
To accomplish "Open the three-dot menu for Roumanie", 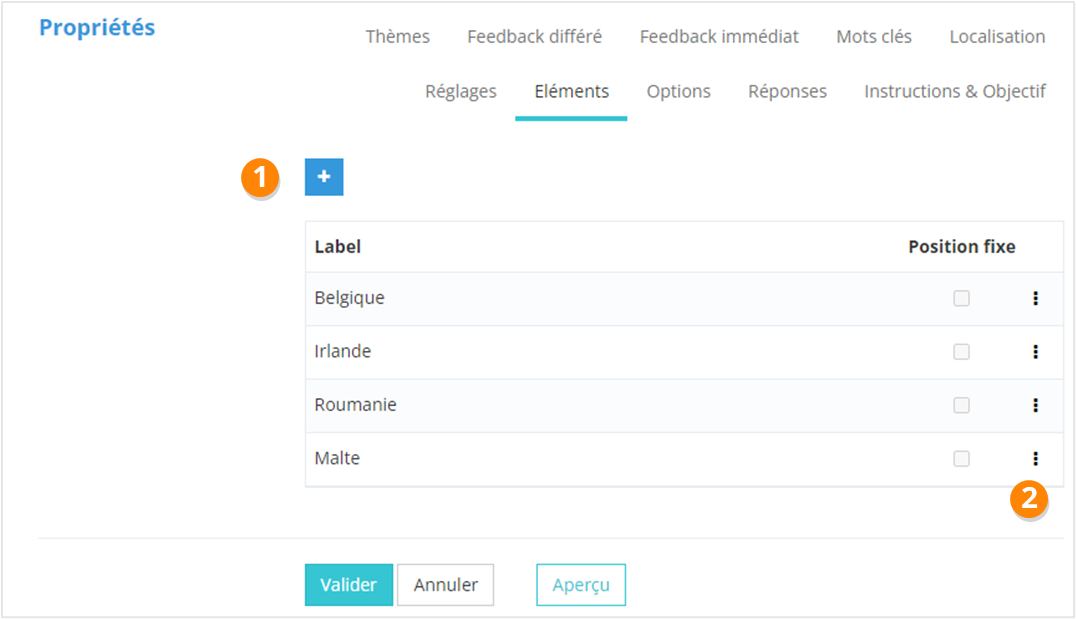I will (1035, 405).
